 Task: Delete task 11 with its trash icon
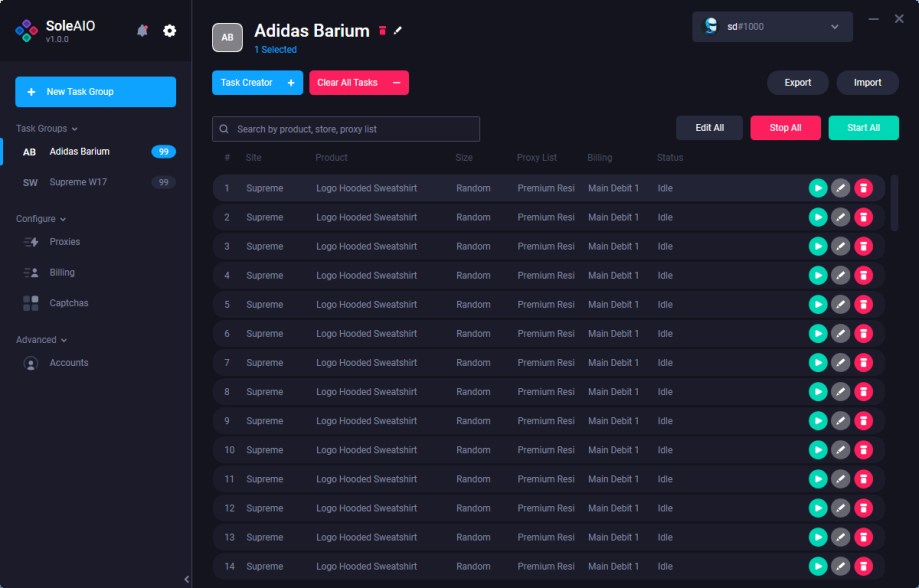pyautogui.click(x=863, y=479)
